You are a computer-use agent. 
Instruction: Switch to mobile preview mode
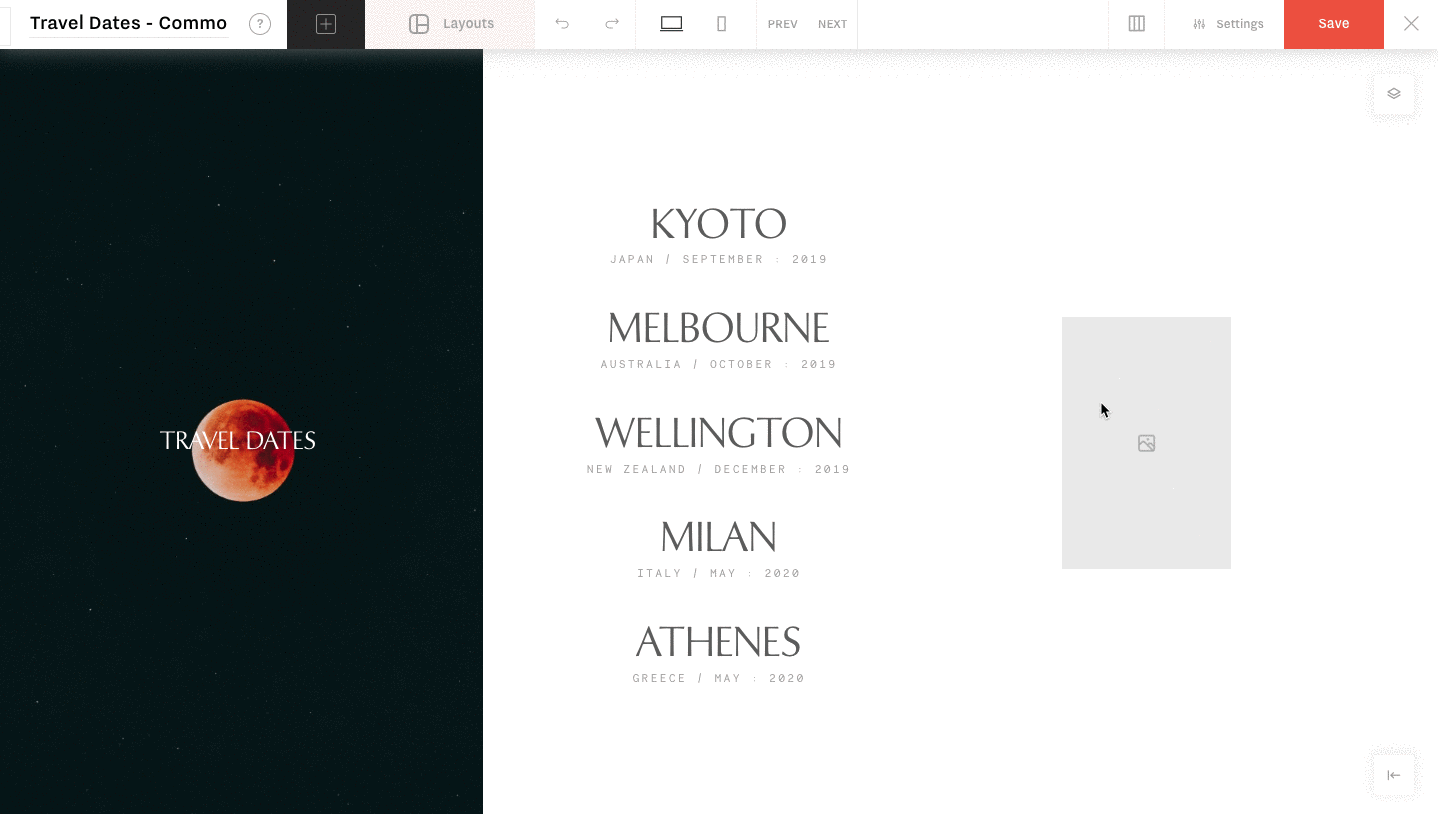tap(722, 24)
